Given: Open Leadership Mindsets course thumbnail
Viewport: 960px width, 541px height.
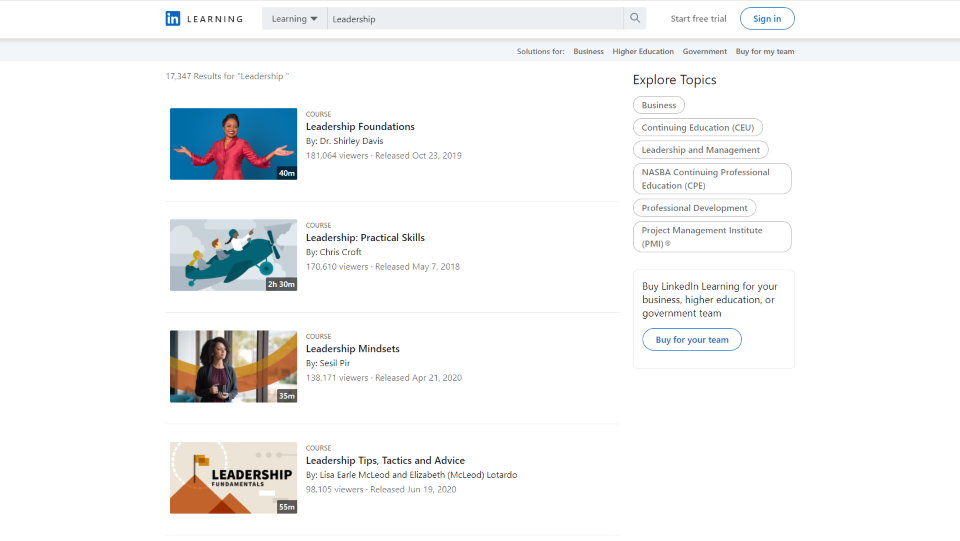Looking at the screenshot, I should pyautogui.click(x=233, y=367).
